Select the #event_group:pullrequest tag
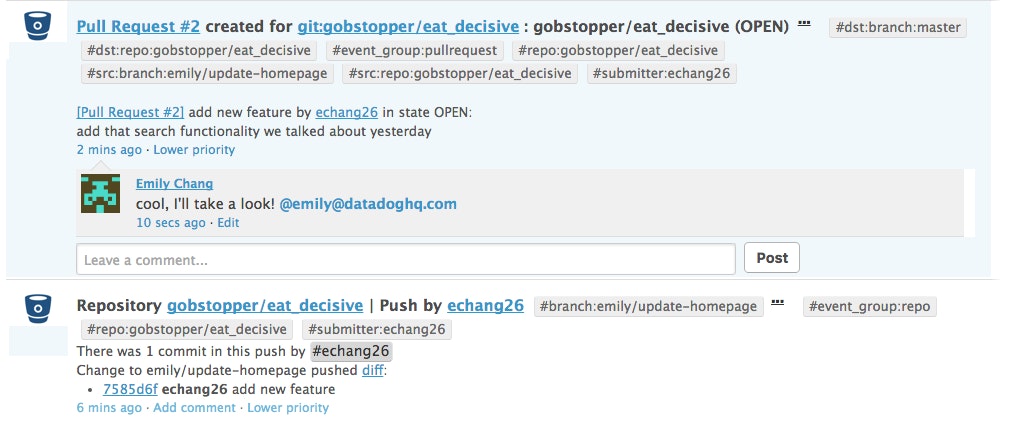1012x436 pixels. pos(414,50)
